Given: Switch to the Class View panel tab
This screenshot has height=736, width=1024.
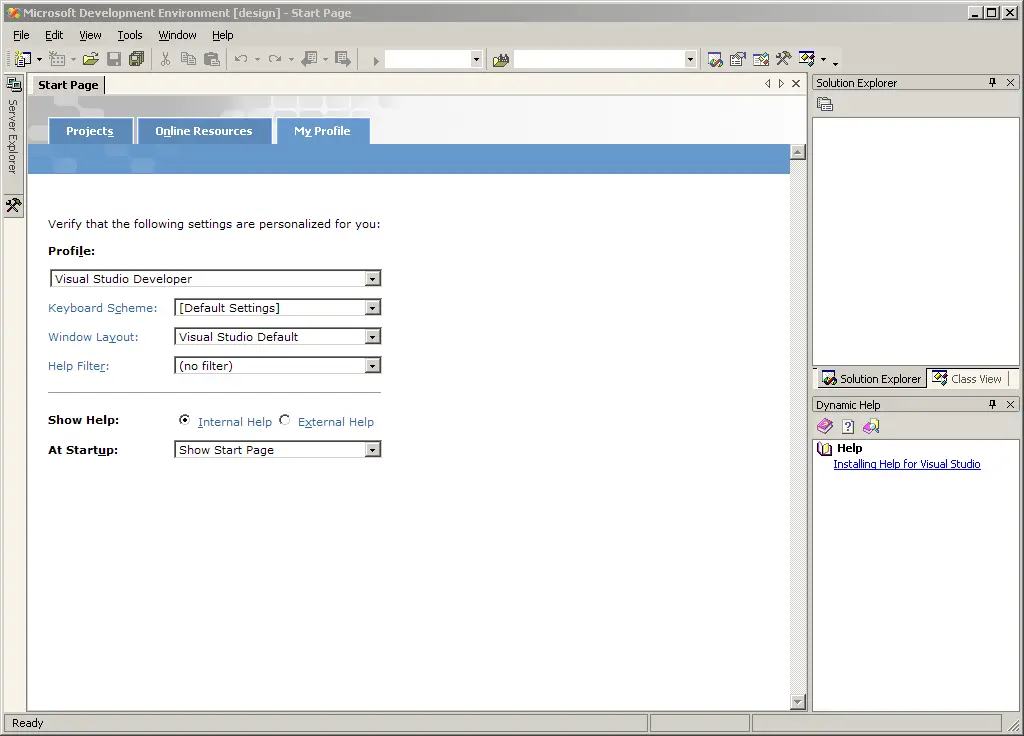Looking at the screenshot, I should tap(968, 379).
